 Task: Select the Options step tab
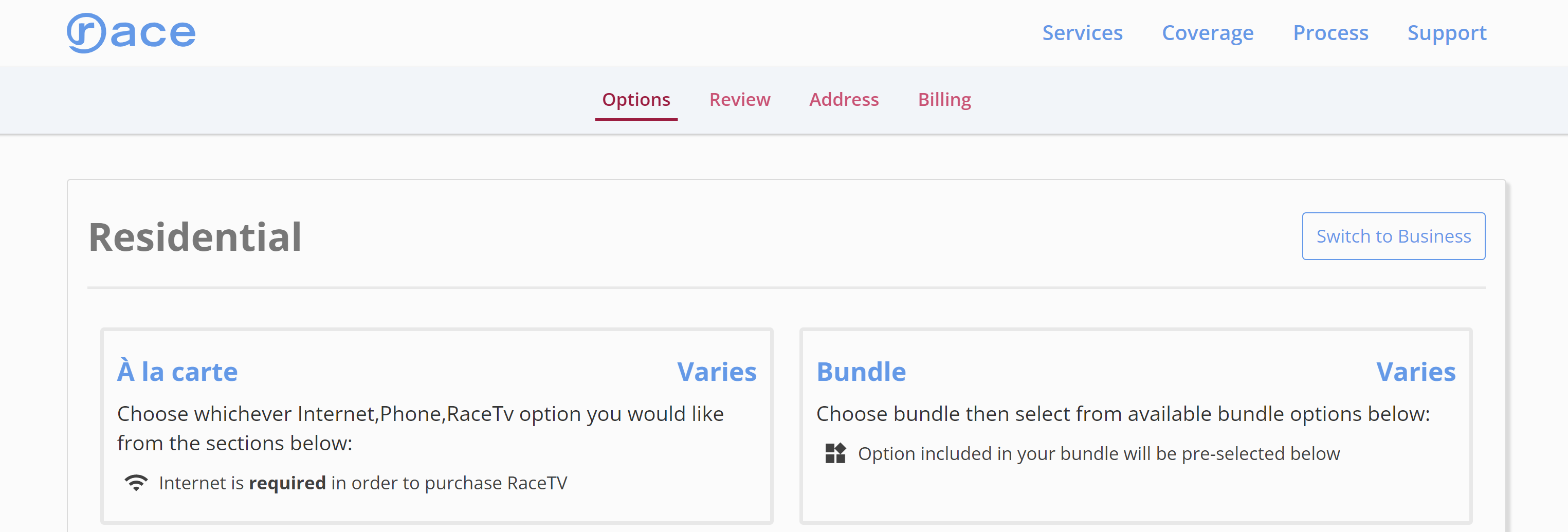636,100
